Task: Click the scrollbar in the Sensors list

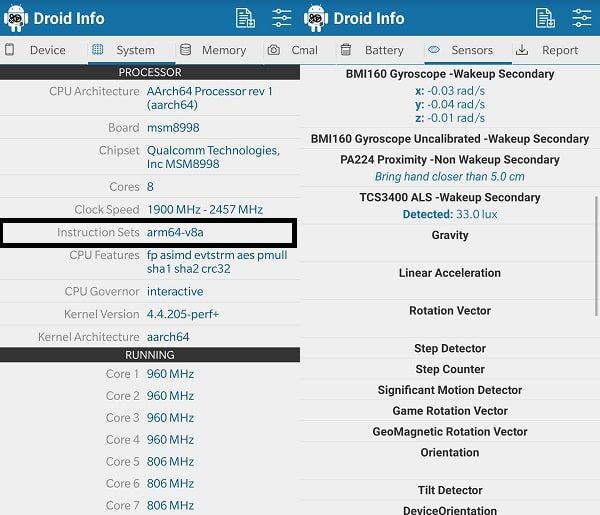Action: coord(596,256)
